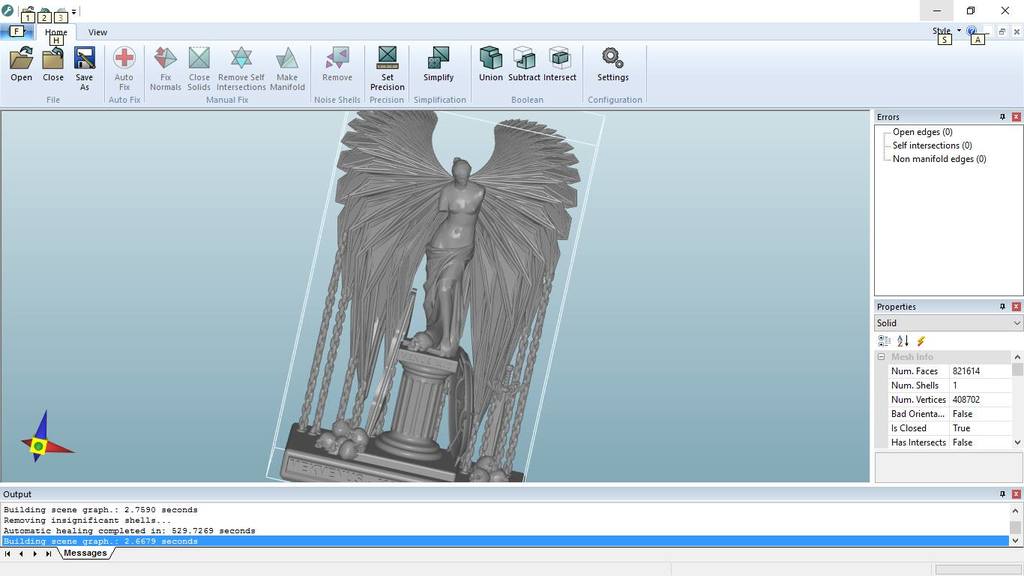Pin the Properties panel
The width and height of the screenshot is (1024, 576).
pyautogui.click(x=1002, y=306)
